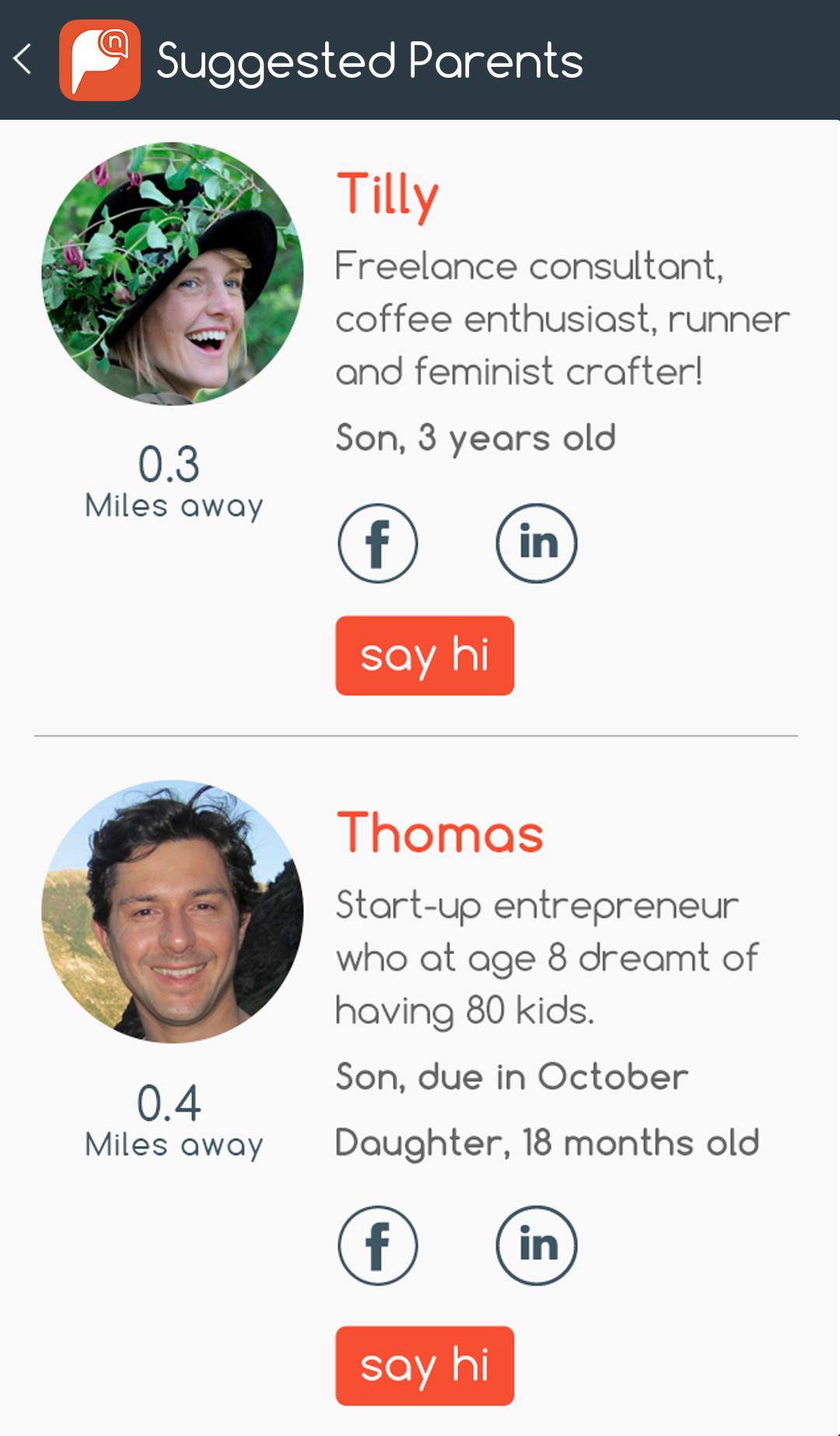This screenshot has width=840, height=1436.
Task: View Thomas's profile photo
Action: coord(172,911)
